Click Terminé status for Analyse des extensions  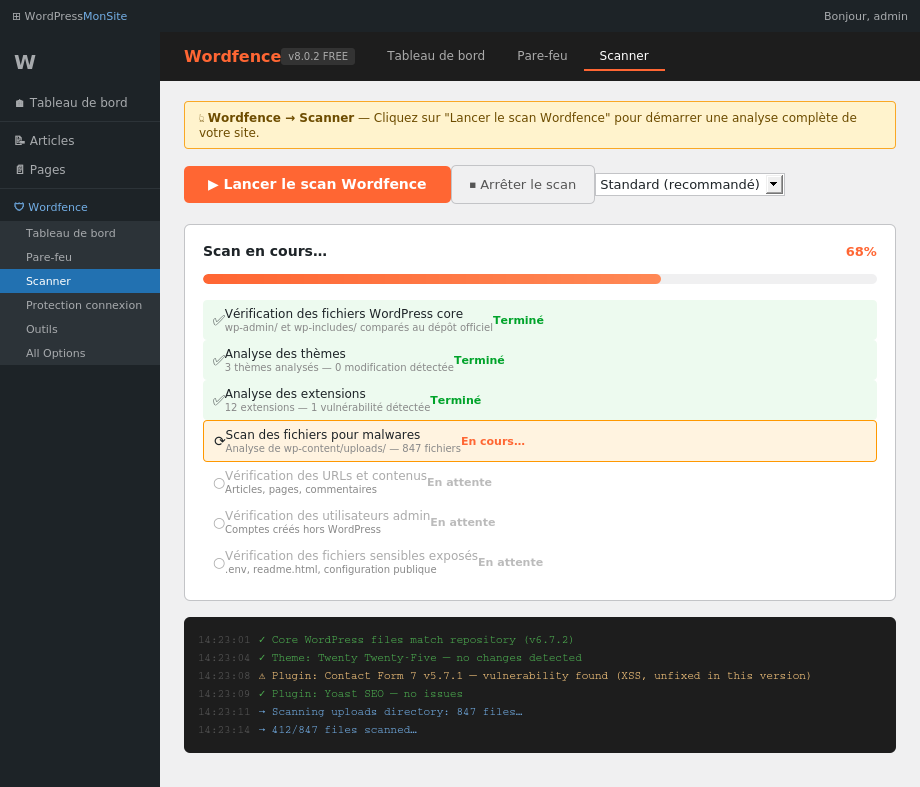pyautogui.click(x=455, y=400)
